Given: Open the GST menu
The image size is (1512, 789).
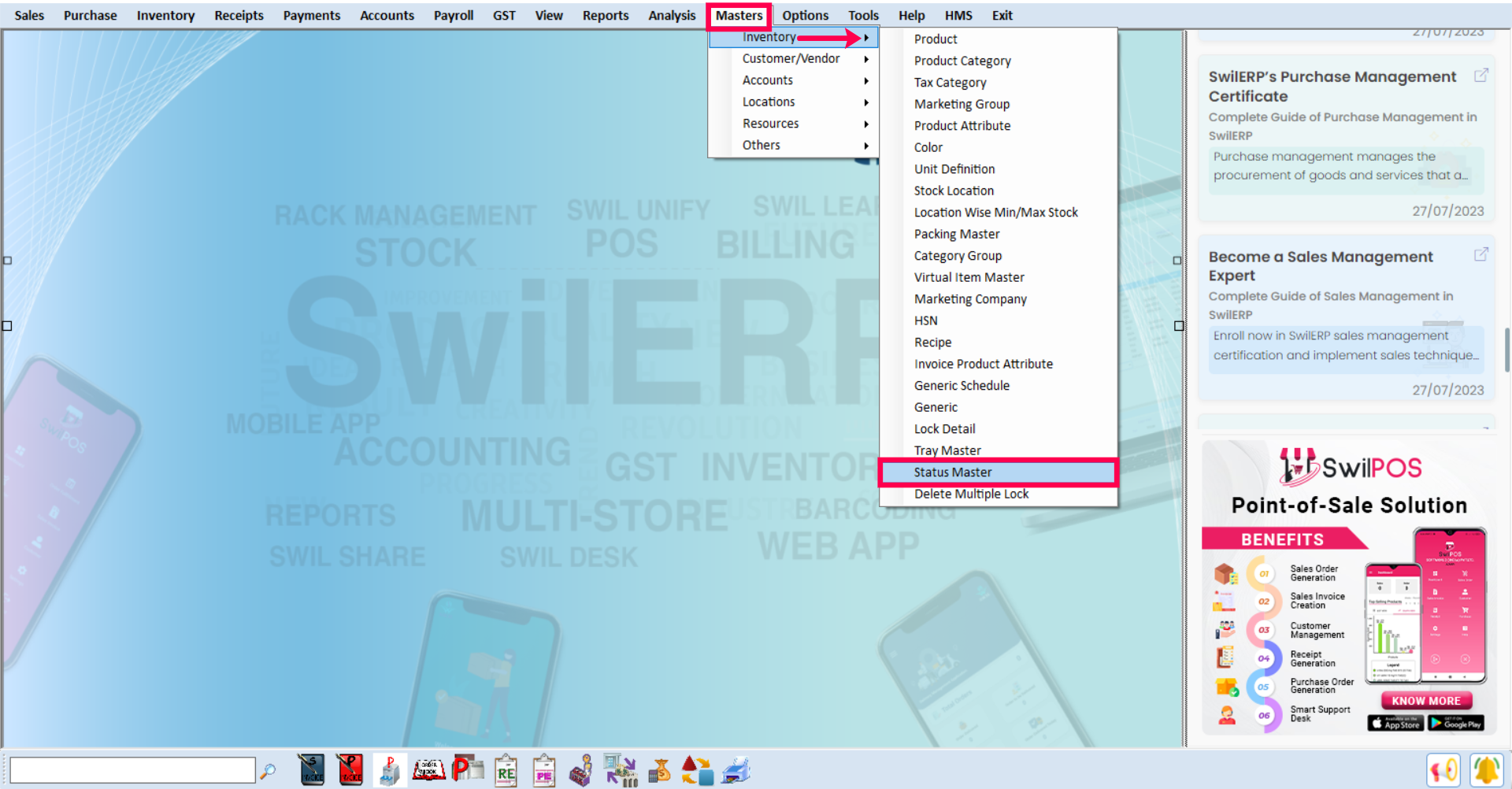Looking at the screenshot, I should [x=504, y=16].
